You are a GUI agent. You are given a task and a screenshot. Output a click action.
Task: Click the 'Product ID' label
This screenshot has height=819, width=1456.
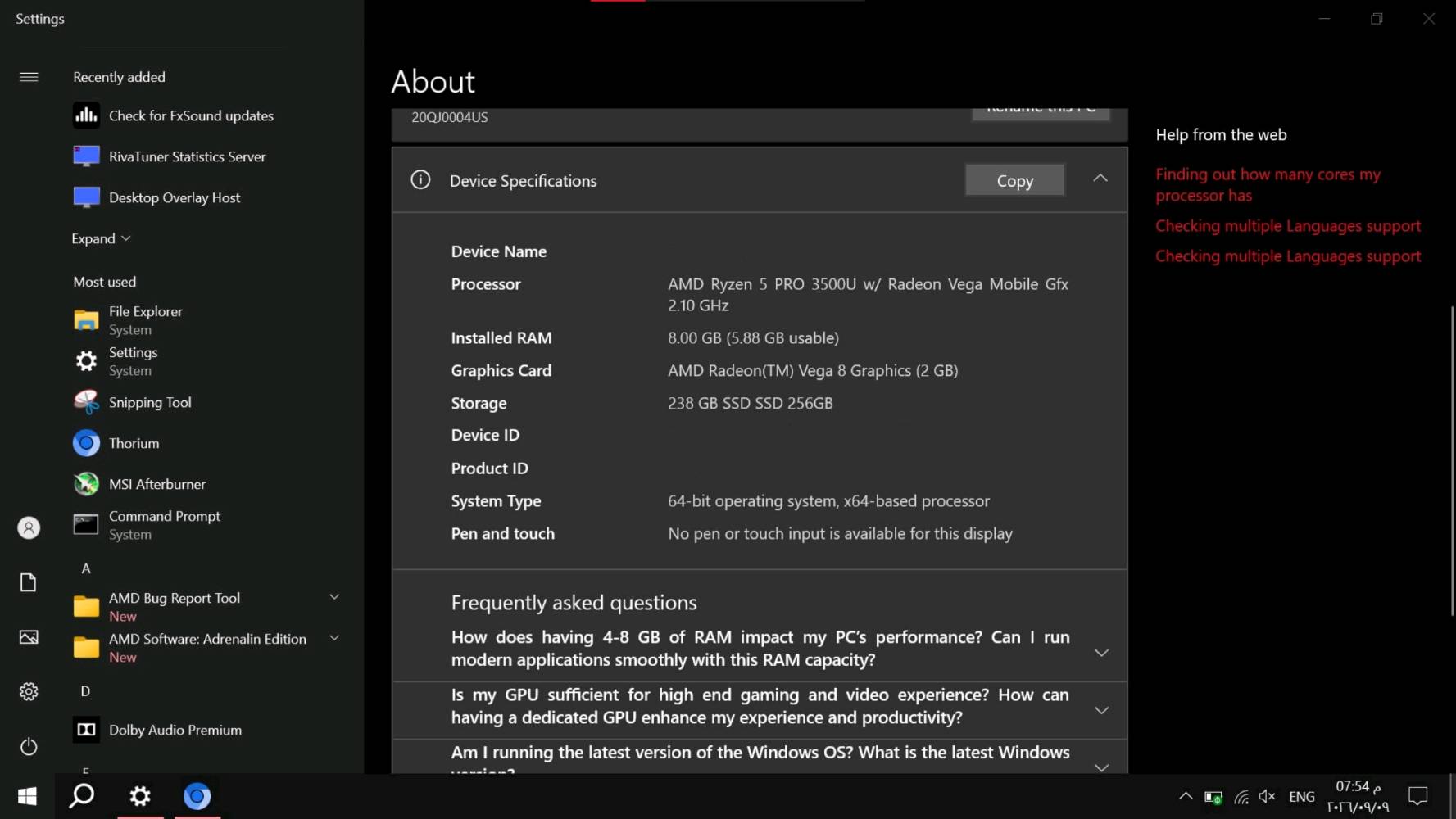click(489, 468)
